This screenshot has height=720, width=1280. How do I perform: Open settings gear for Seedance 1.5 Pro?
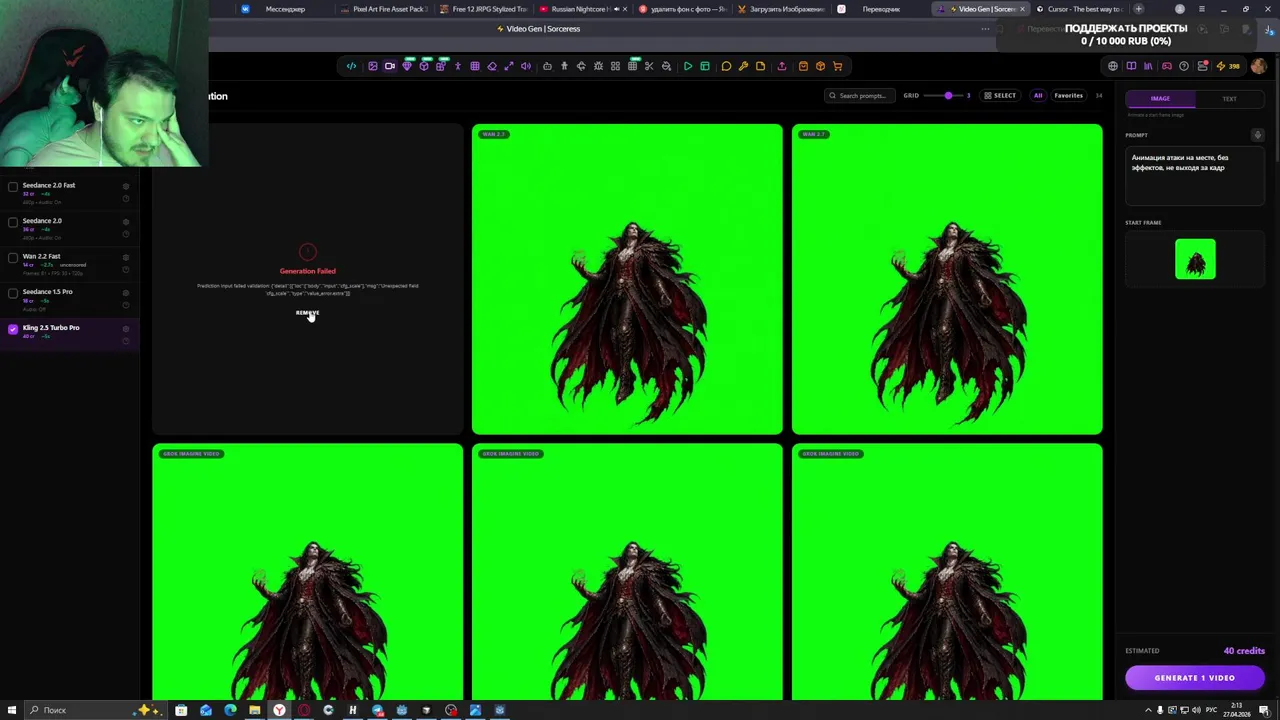click(x=126, y=293)
